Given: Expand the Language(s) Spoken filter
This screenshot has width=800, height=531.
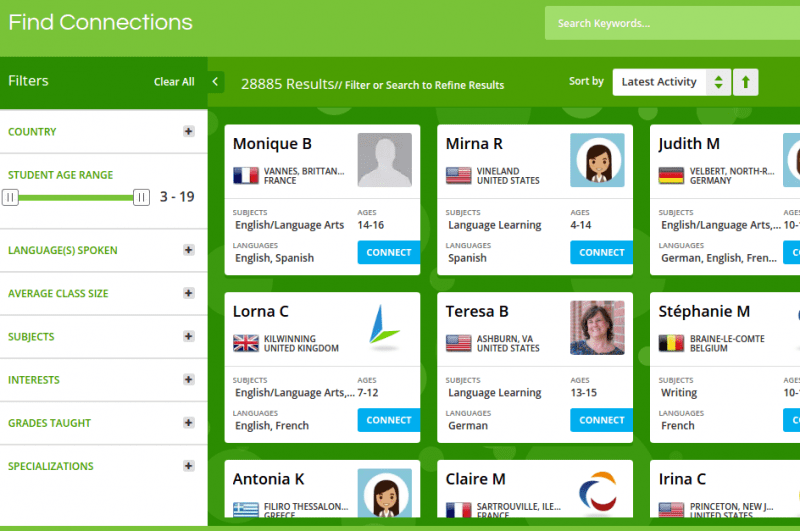Looking at the screenshot, I should (x=188, y=250).
